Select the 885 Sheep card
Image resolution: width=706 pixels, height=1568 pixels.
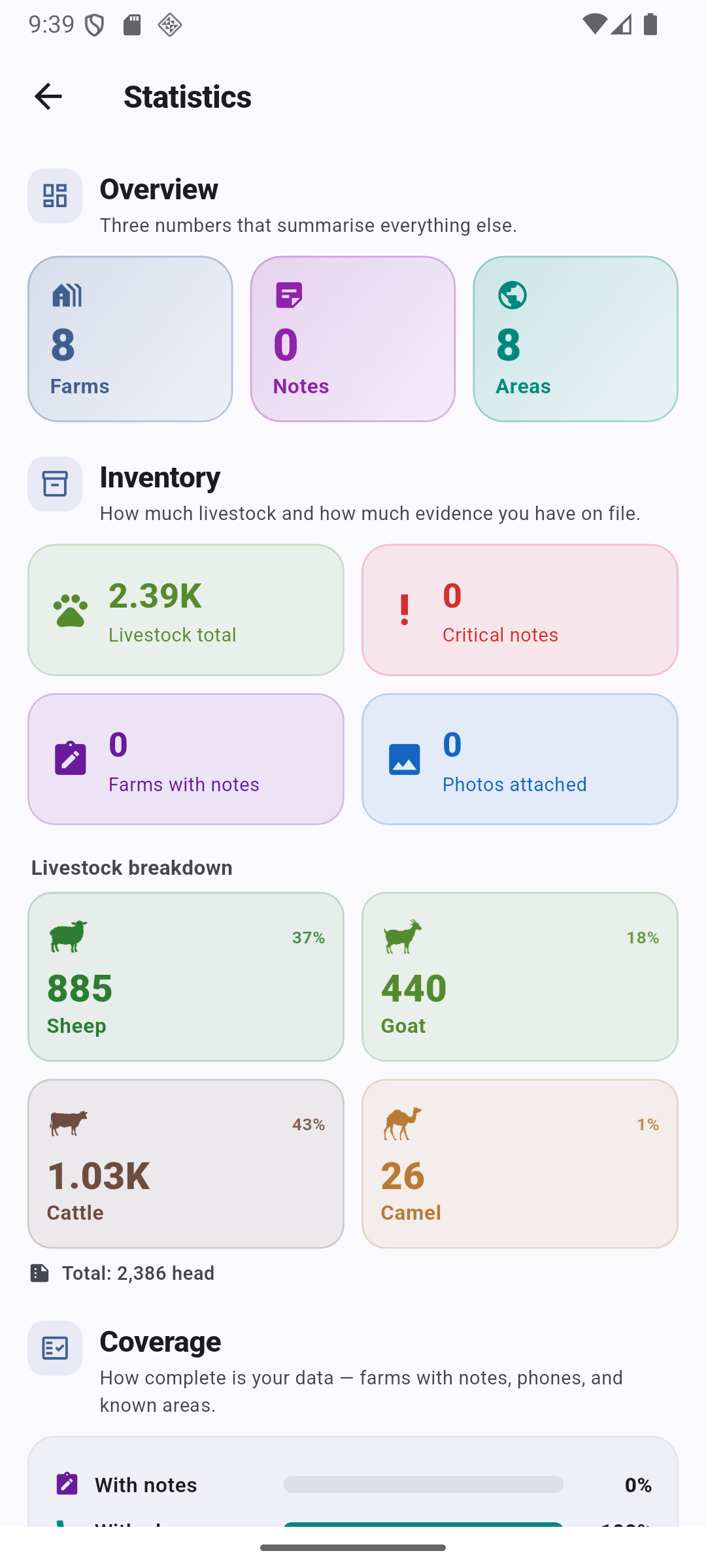186,977
